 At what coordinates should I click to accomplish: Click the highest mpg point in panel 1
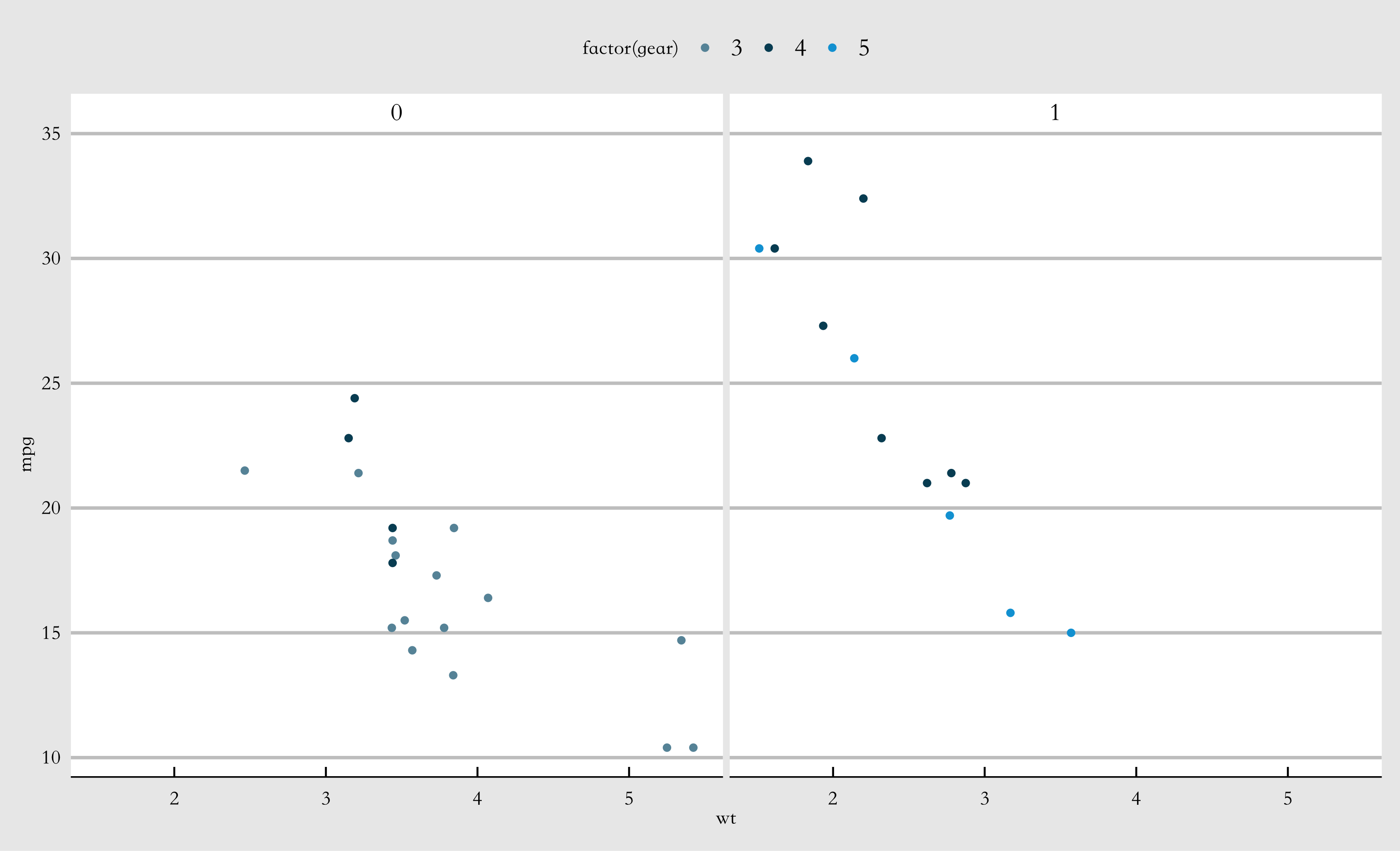click(808, 161)
